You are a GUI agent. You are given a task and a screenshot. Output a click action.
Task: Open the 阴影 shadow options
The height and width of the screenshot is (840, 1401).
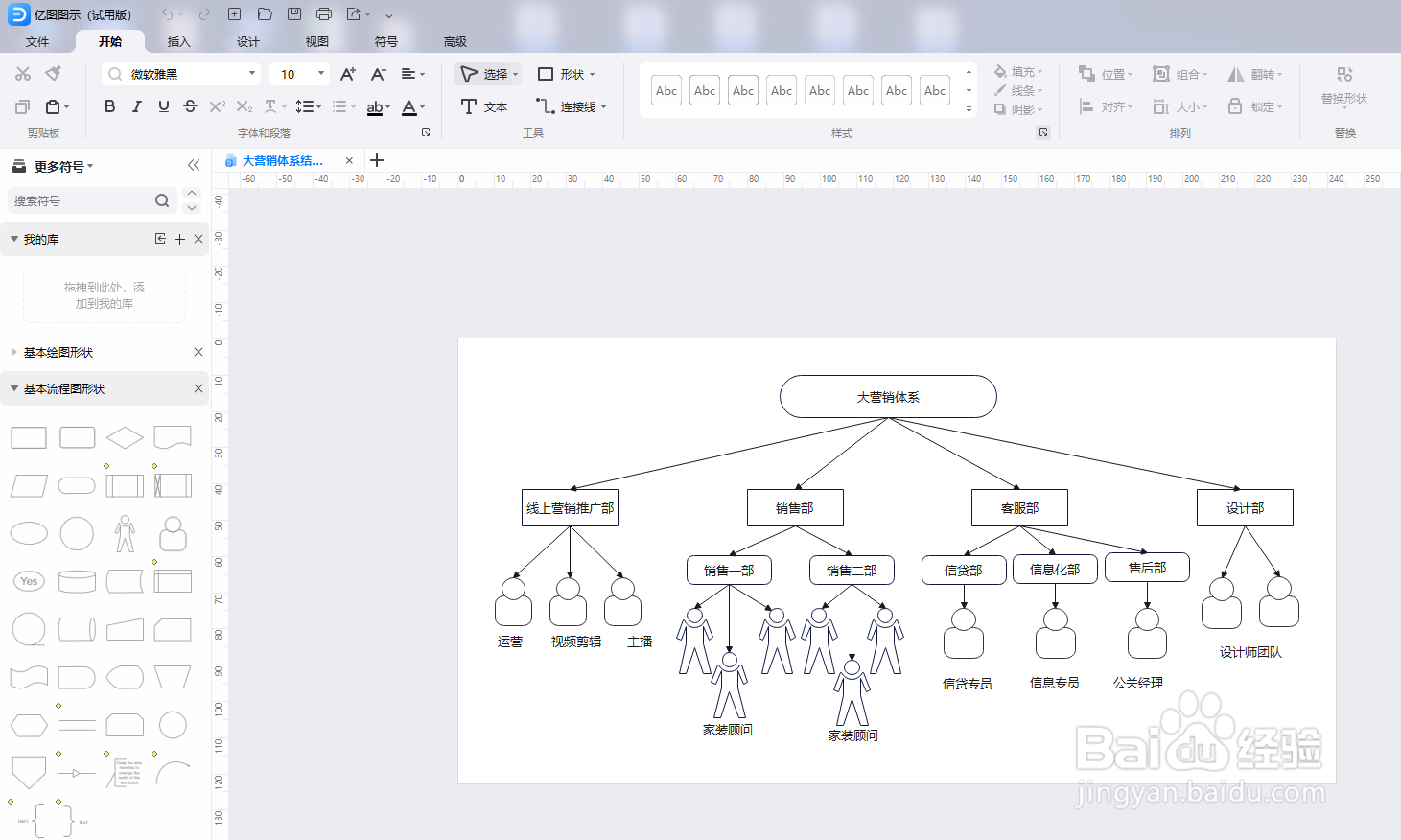pyautogui.click(x=1018, y=109)
